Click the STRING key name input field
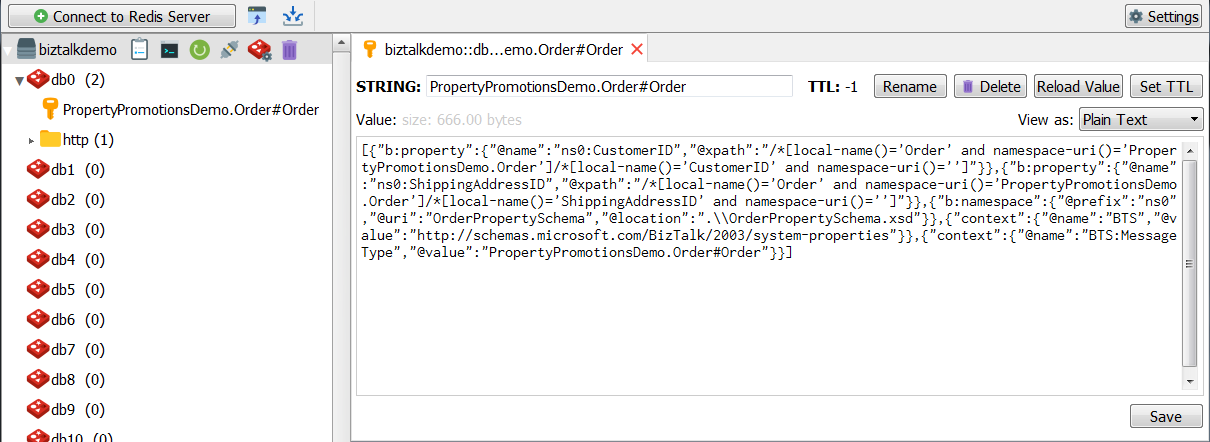 (x=609, y=87)
